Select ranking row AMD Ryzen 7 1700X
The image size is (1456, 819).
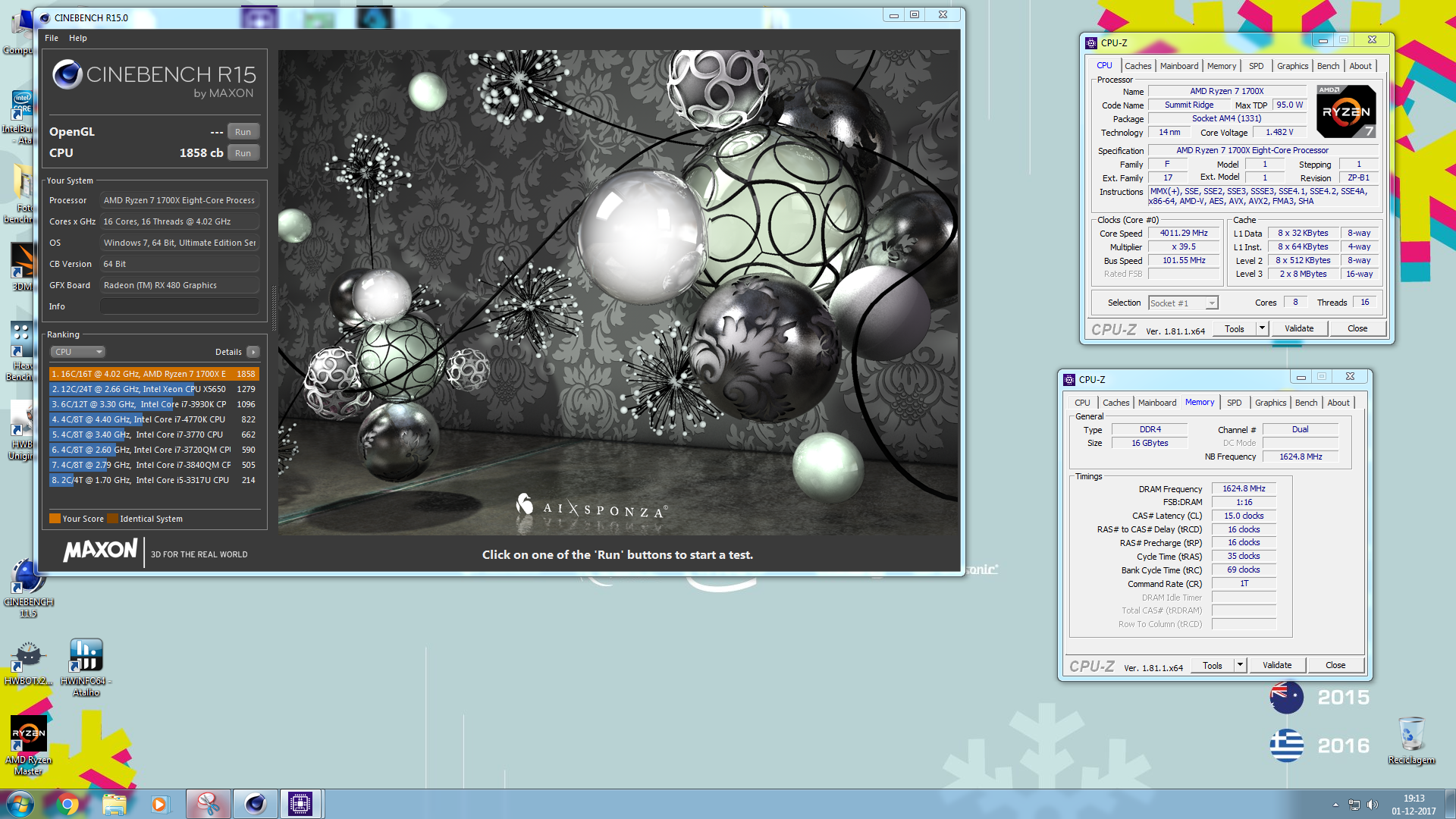[x=154, y=374]
